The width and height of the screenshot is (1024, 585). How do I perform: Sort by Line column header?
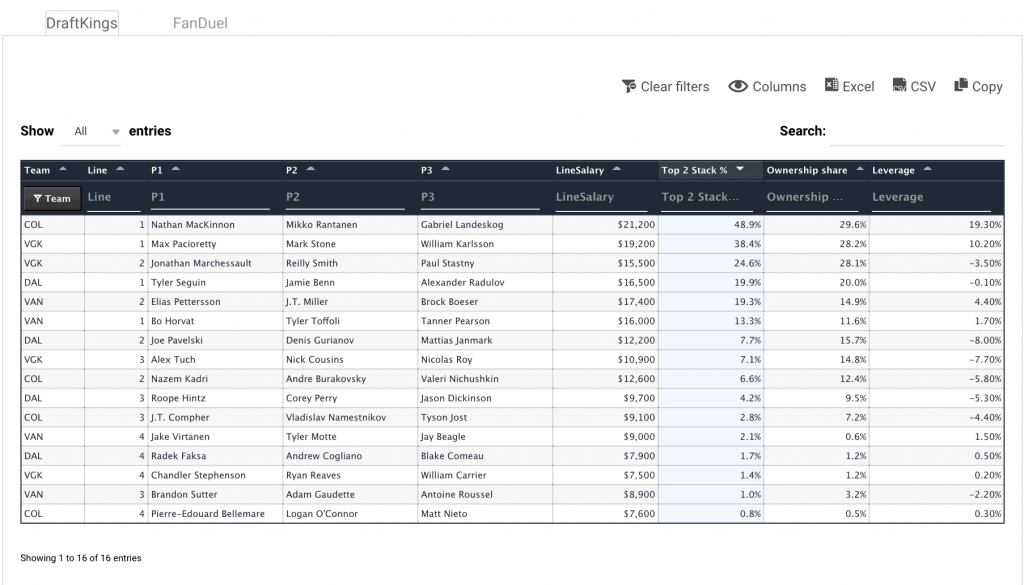(x=116, y=170)
